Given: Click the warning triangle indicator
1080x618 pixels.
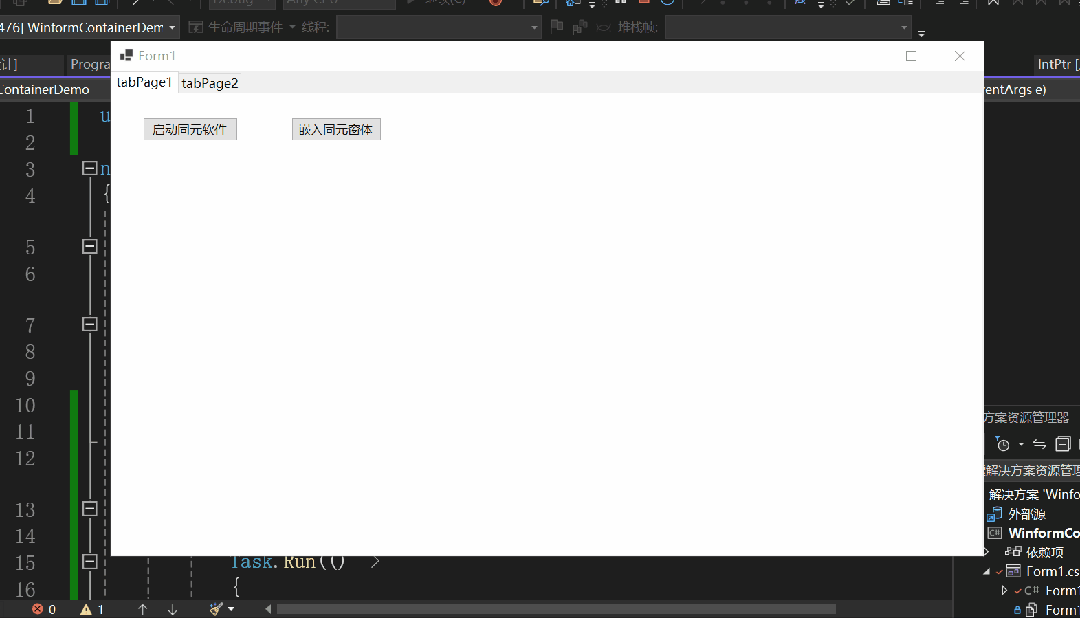Looking at the screenshot, I should (x=86, y=609).
